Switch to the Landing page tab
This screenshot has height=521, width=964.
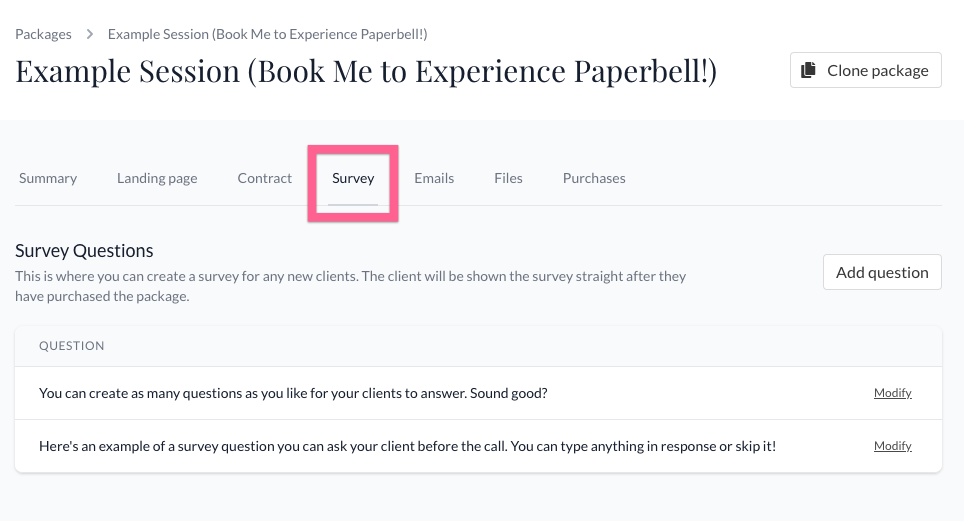click(x=157, y=178)
